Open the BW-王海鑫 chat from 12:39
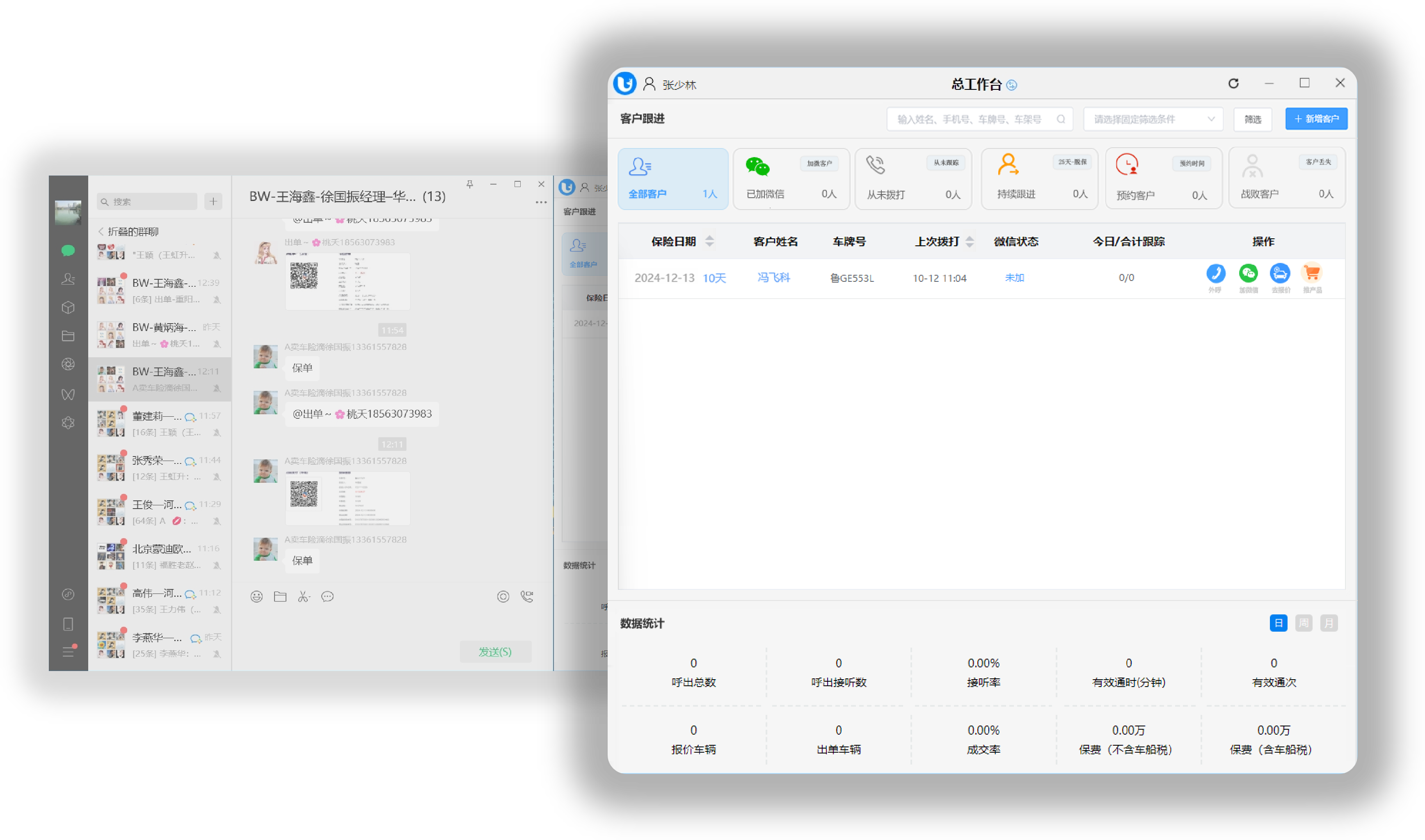Image resolution: width=1425 pixels, height=840 pixels. [x=159, y=290]
